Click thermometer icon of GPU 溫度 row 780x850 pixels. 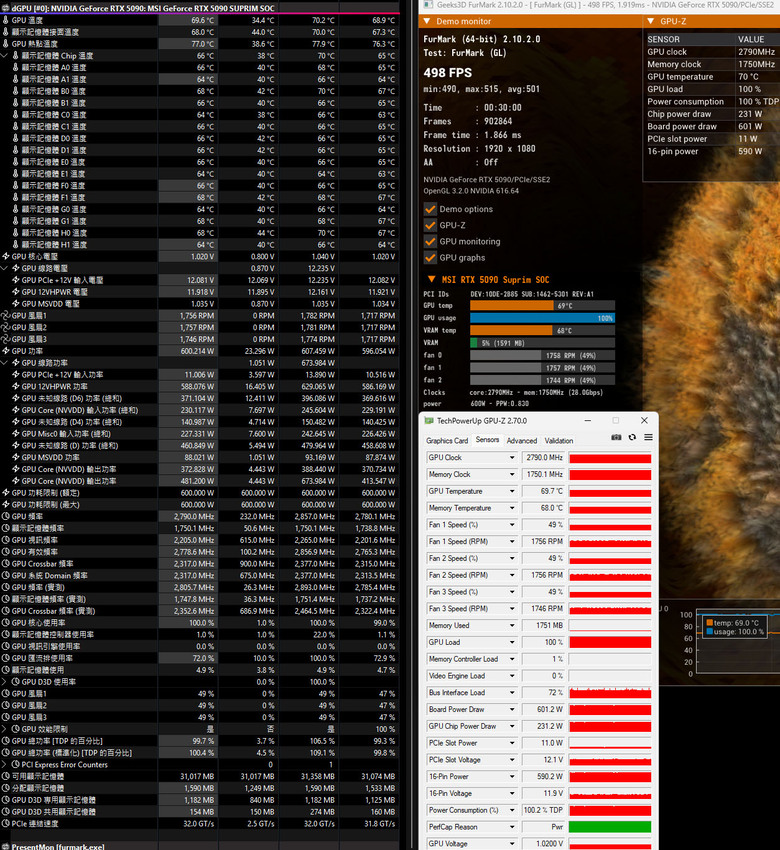pyautogui.click(x=5, y=20)
